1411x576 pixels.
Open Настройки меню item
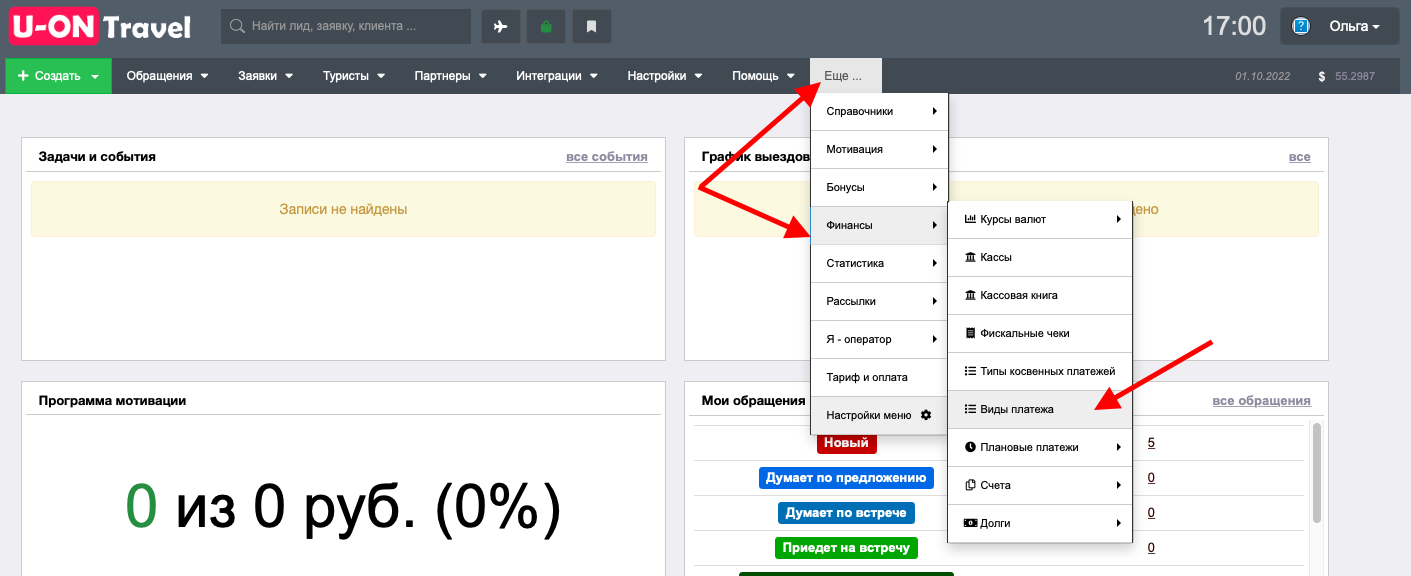pos(879,415)
